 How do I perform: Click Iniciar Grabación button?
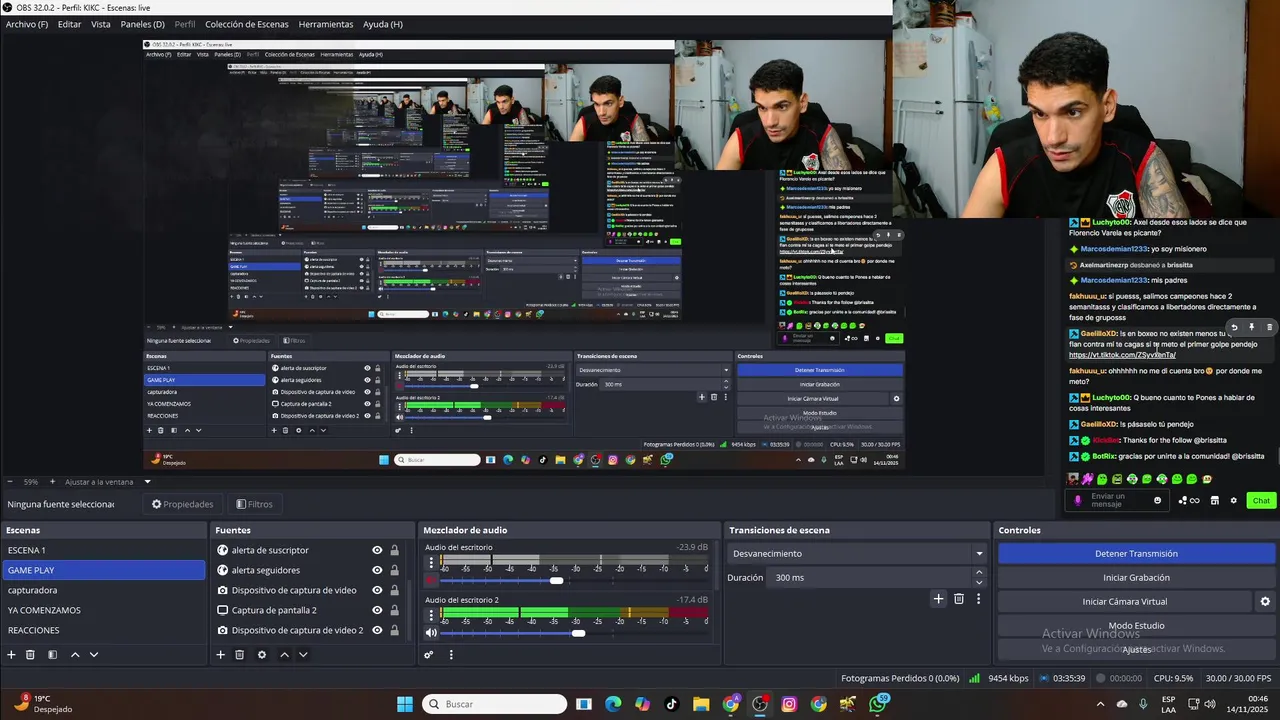(1136, 577)
